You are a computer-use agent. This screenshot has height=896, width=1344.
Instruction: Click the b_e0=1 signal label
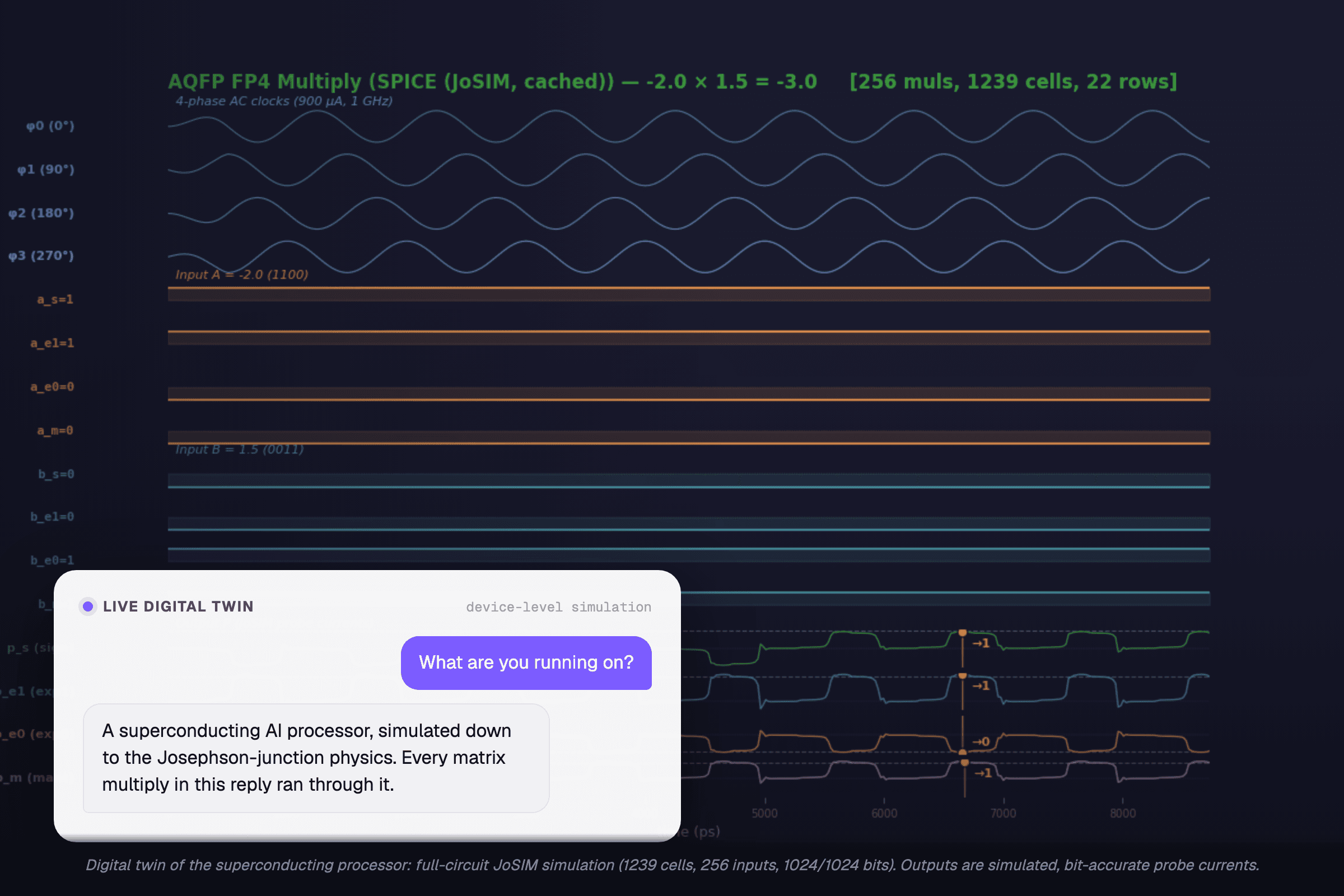pyautogui.click(x=52, y=561)
